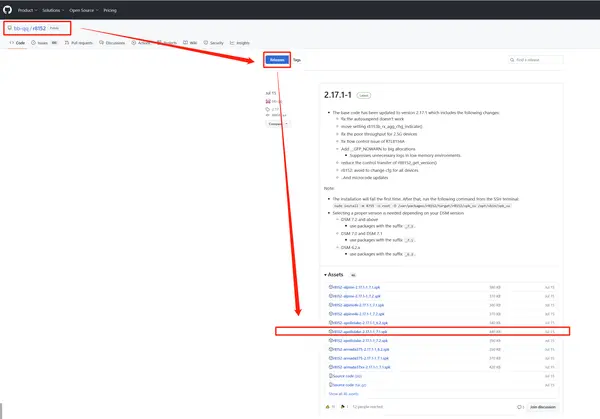Image resolution: width=600 pixels, height=419 pixels.
Task: Open the r8152 repository name link
Action: pyautogui.click(x=39, y=28)
